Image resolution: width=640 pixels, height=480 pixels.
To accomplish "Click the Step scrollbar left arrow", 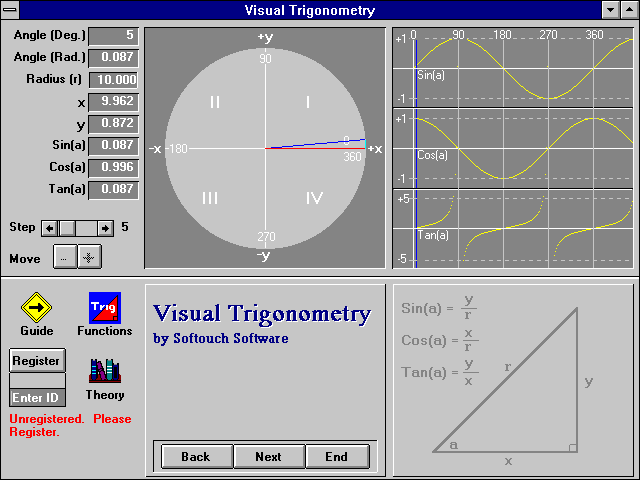I will tap(50, 228).
